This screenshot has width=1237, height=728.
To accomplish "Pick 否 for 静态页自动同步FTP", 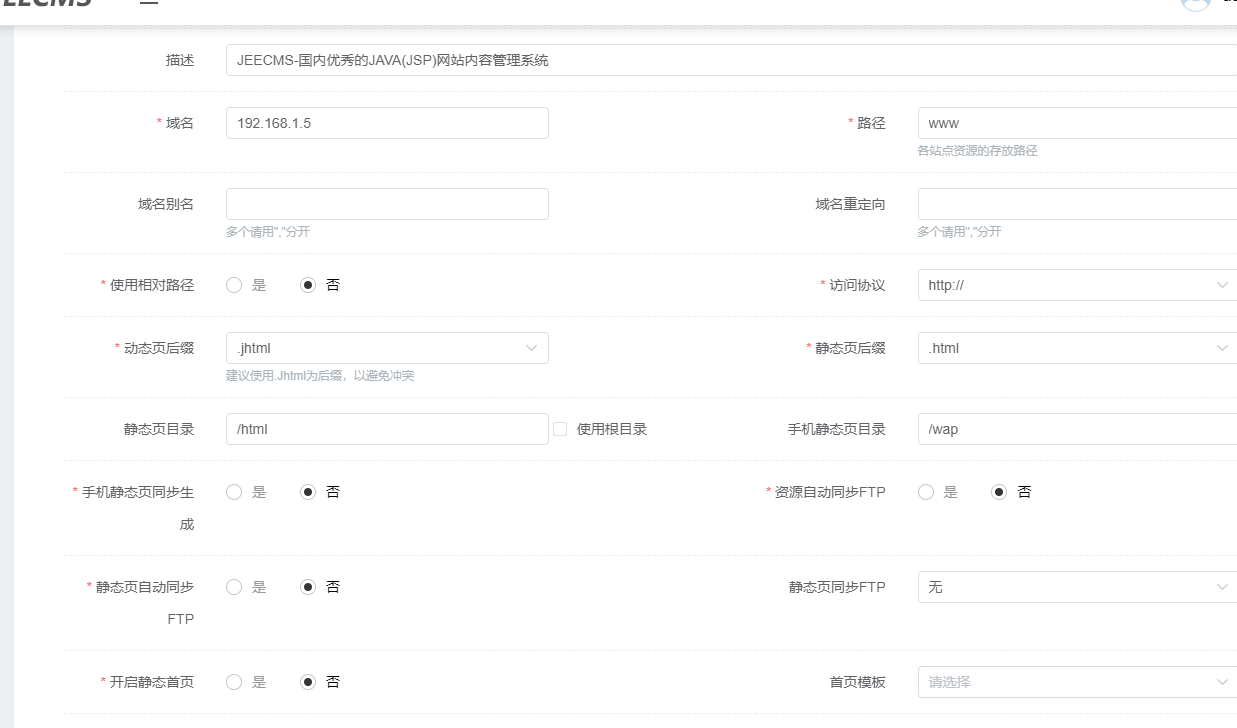I will point(308,587).
